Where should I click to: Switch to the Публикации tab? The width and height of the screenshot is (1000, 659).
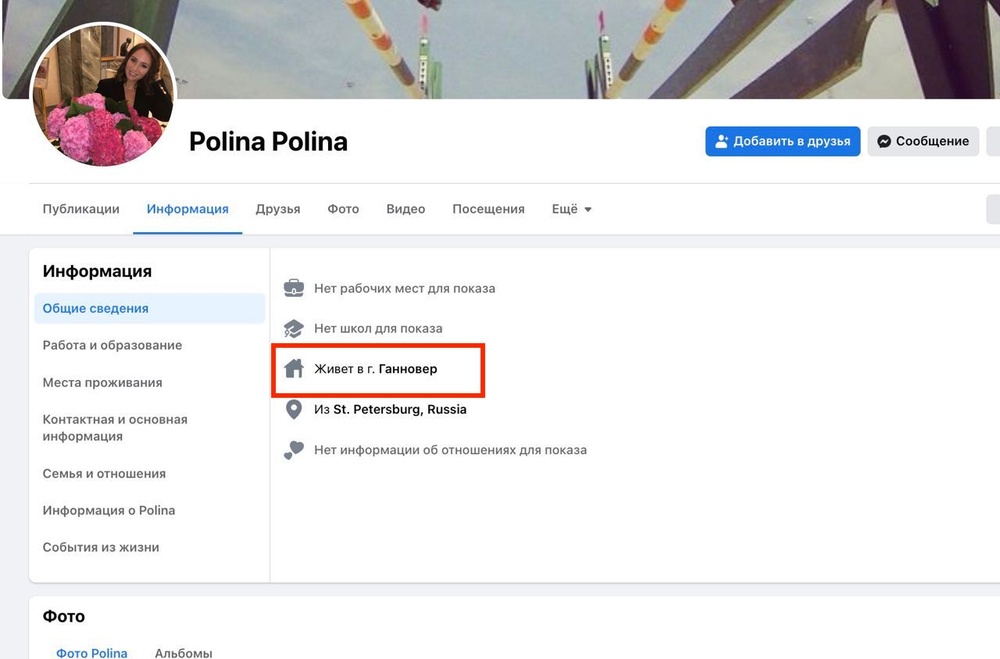pos(81,209)
